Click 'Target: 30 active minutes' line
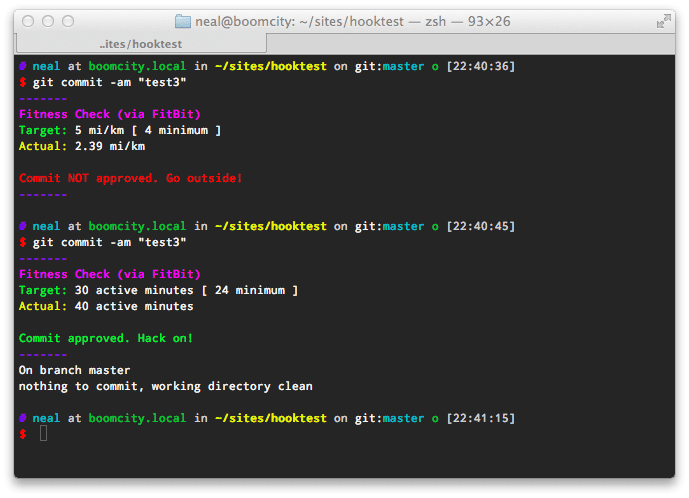 [x=158, y=291]
